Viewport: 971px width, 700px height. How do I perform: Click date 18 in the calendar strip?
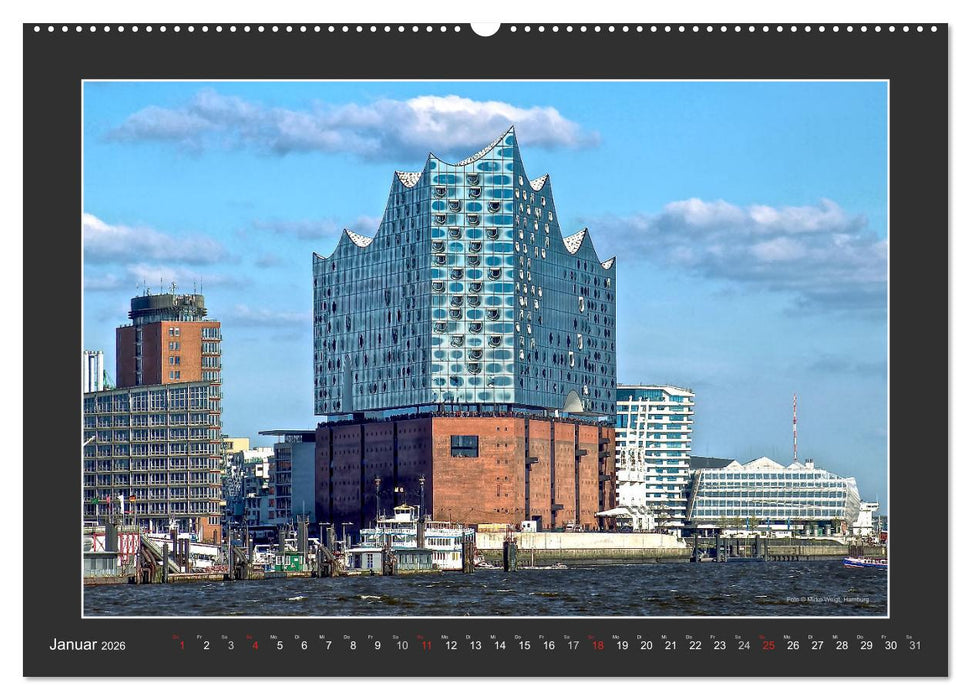(596, 646)
